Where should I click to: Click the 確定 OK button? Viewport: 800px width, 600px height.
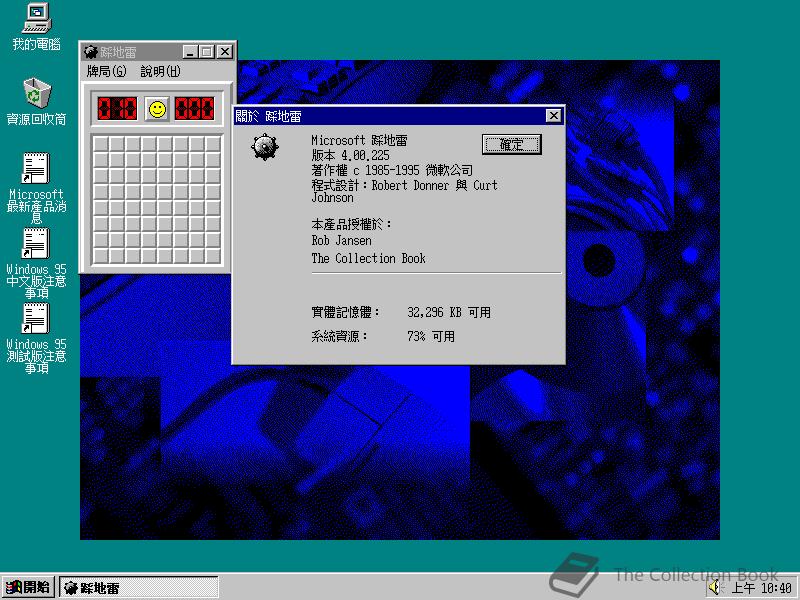point(511,145)
